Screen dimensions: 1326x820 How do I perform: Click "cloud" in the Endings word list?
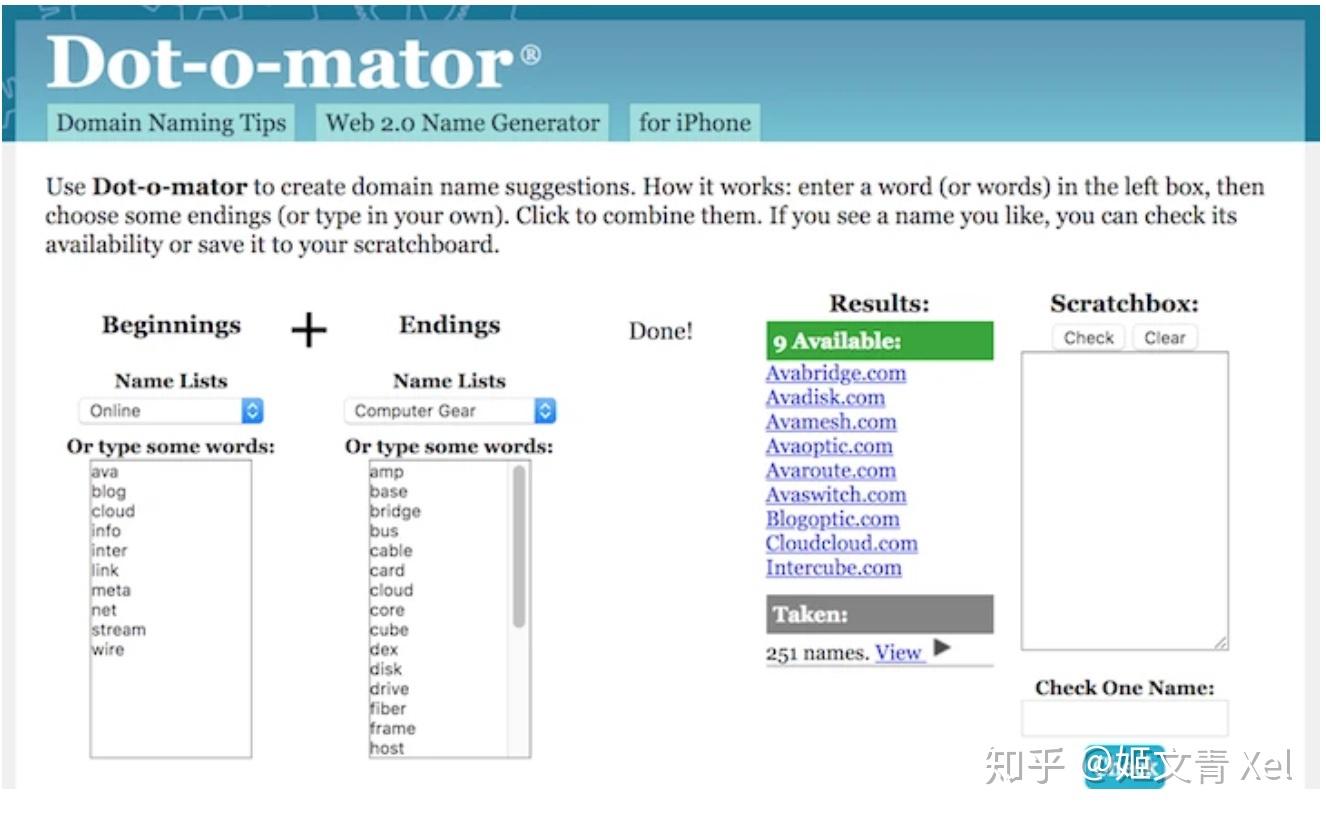click(391, 591)
